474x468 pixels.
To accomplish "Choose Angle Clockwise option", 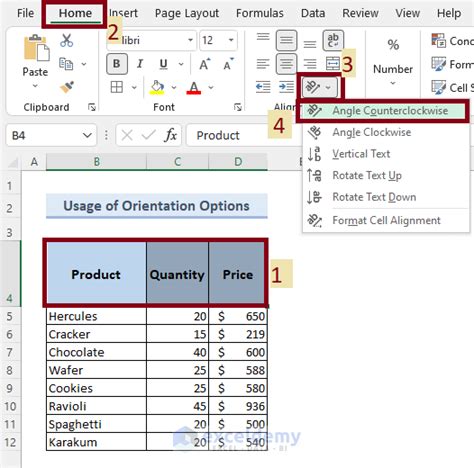I will pyautogui.click(x=385, y=132).
